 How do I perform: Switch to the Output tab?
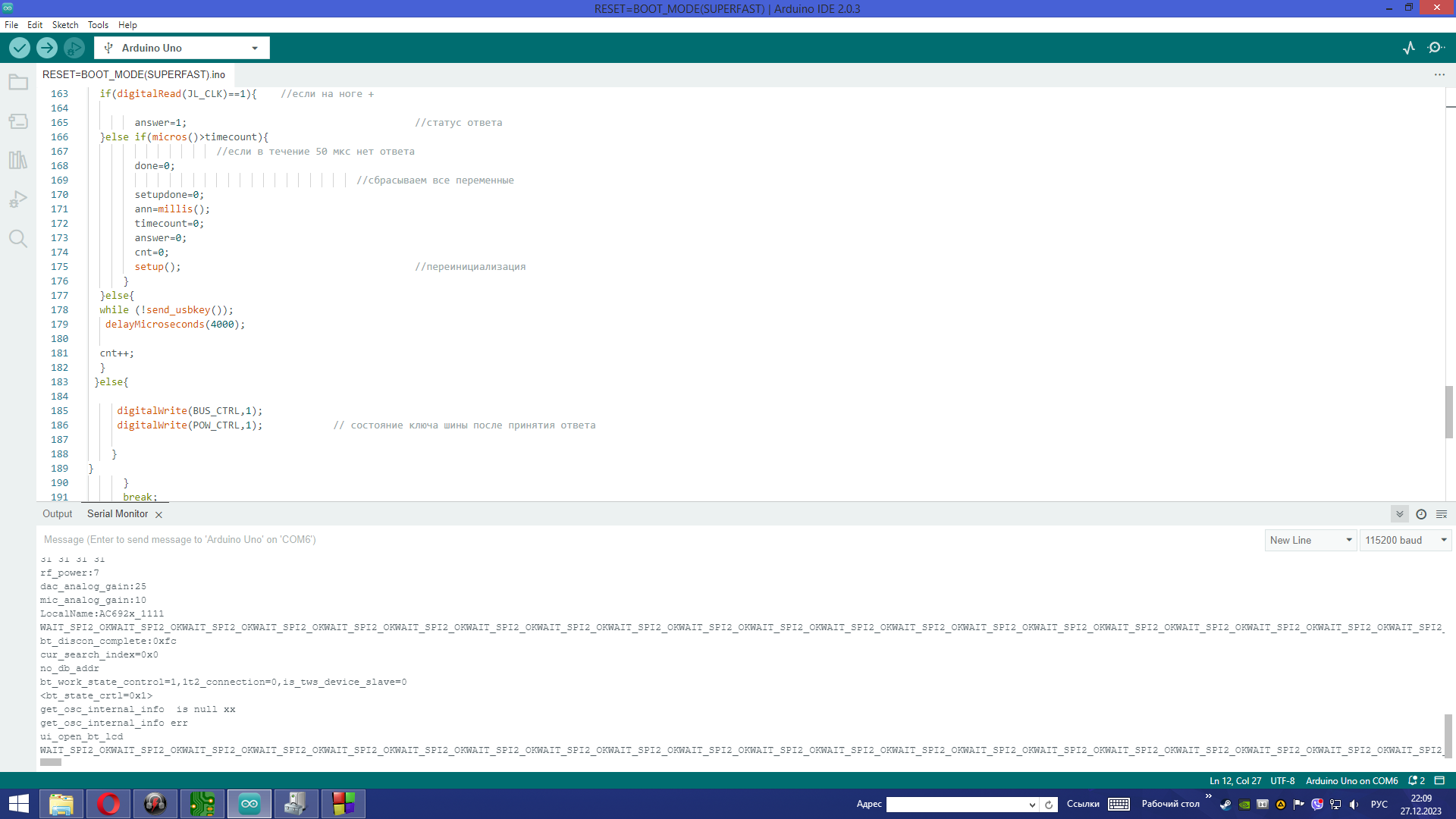58,514
